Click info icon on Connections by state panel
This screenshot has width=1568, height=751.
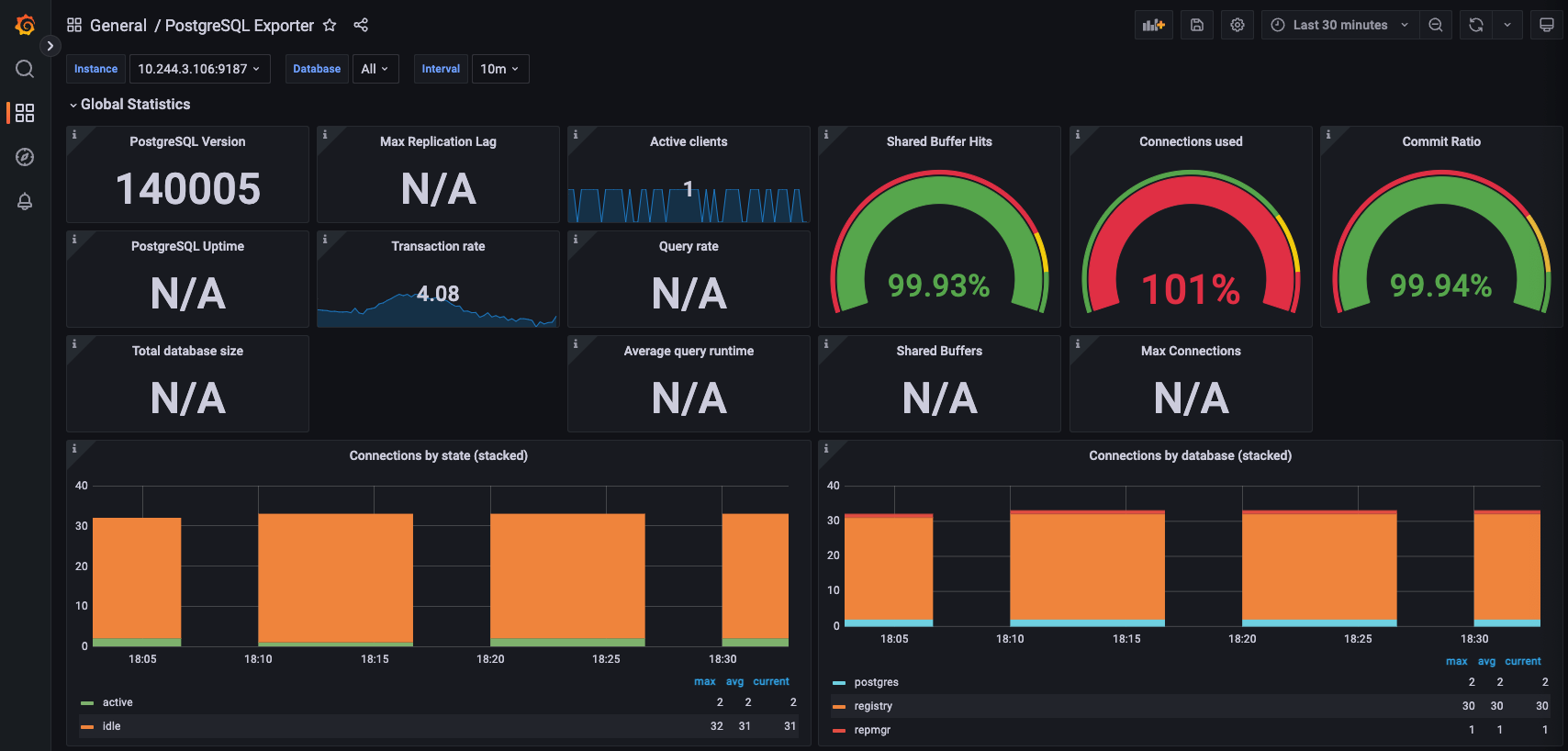74,448
